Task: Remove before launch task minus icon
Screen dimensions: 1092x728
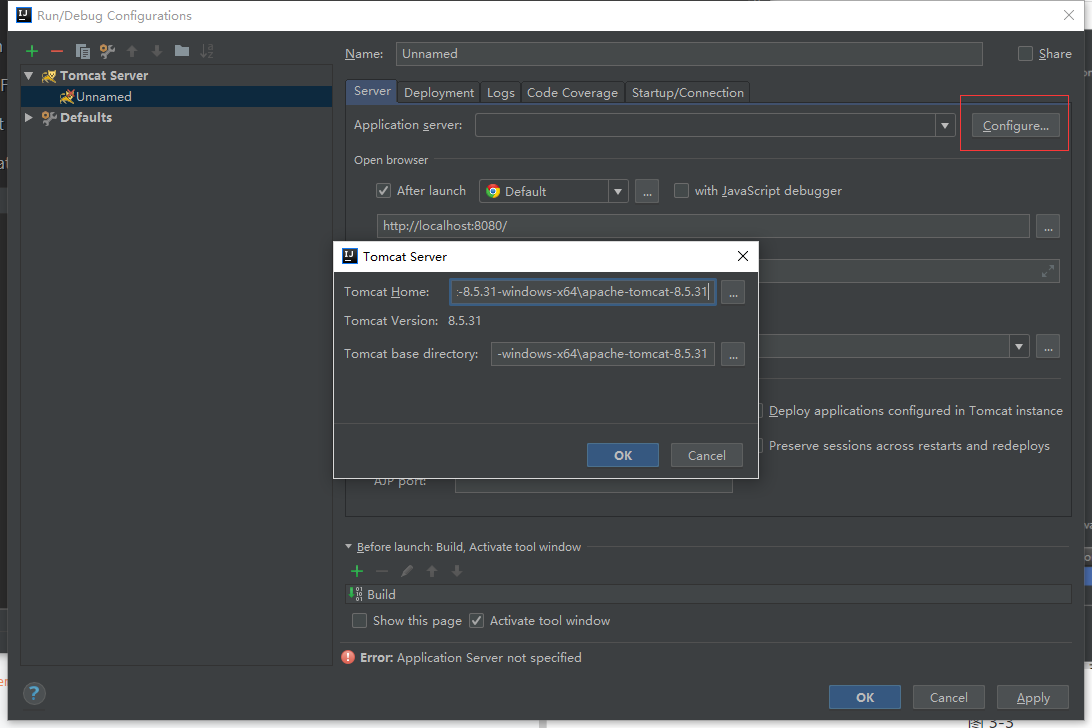Action: point(382,571)
